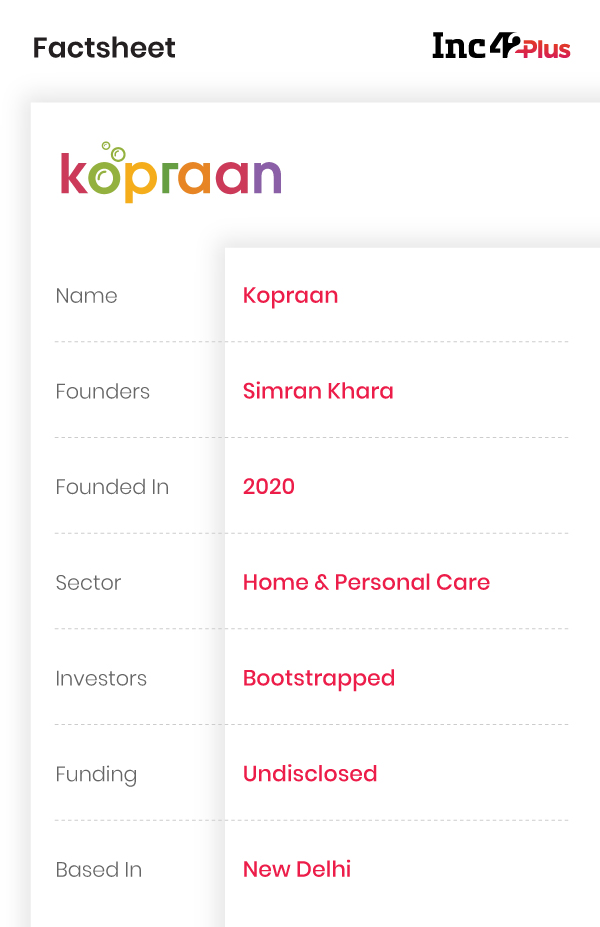Select the Based In label
The width and height of the screenshot is (600, 927).
[x=98, y=870]
